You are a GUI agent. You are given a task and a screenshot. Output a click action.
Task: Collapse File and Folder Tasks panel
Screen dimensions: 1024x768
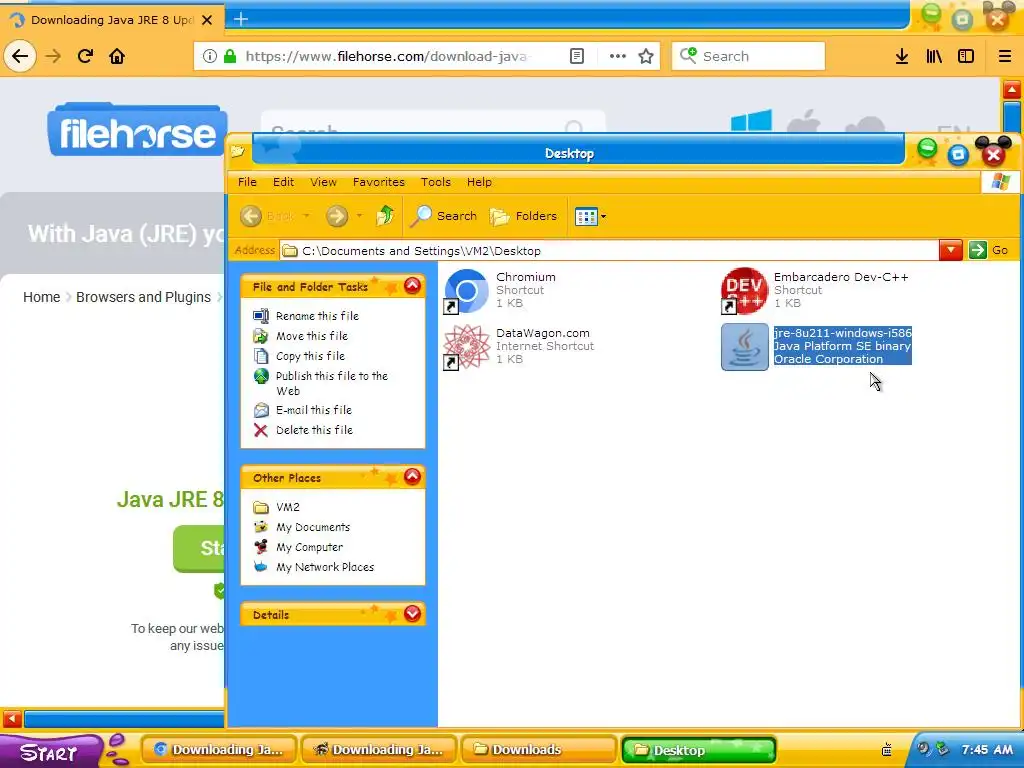pyautogui.click(x=412, y=285)
